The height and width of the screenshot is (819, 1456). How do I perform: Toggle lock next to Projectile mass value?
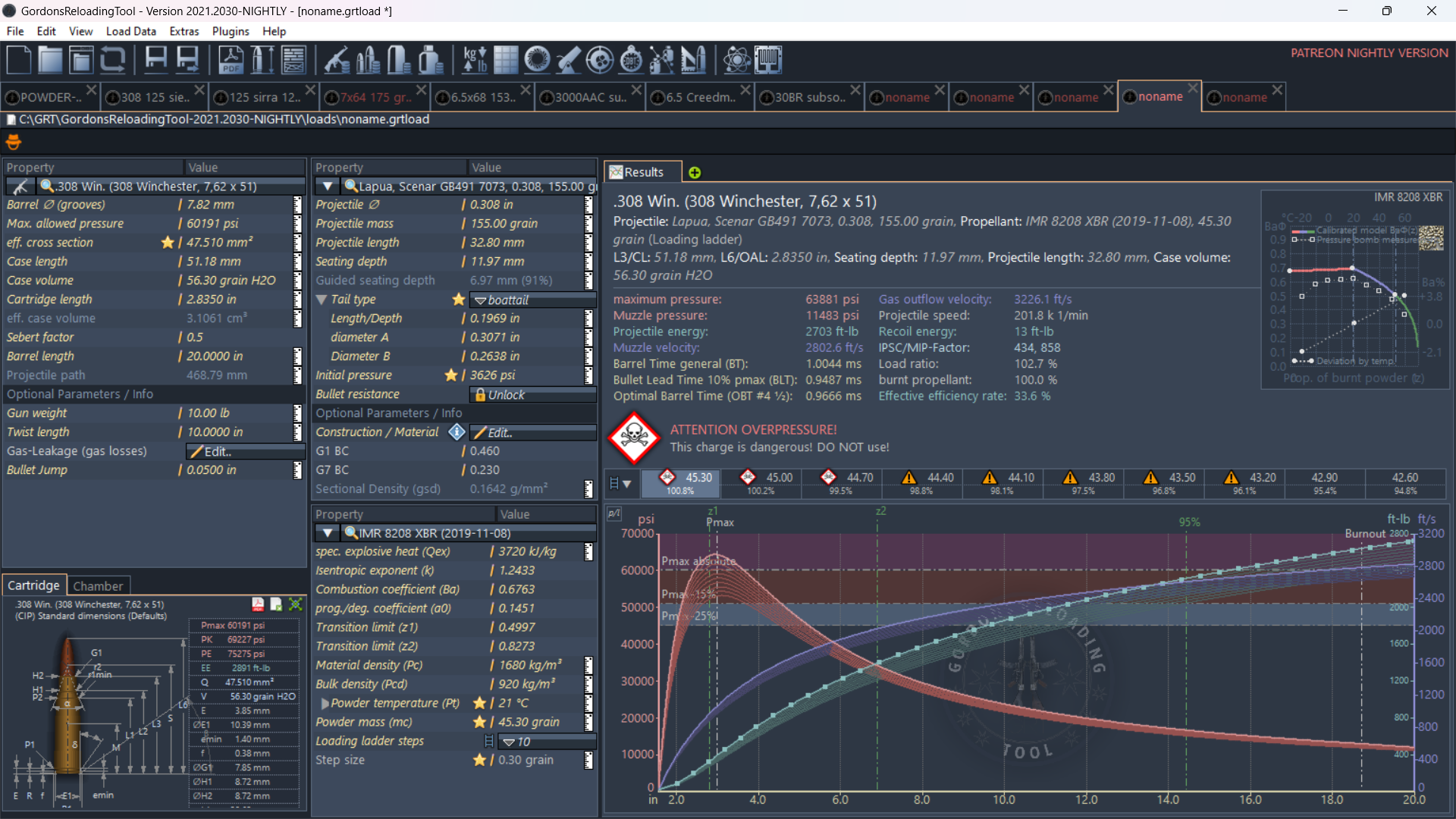pyautogui.click(x=588, y=224)
